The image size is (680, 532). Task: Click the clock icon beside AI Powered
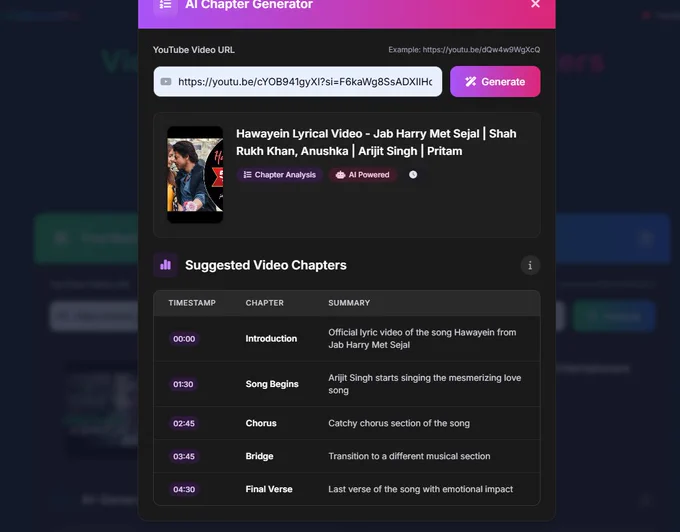coord(413,174)
